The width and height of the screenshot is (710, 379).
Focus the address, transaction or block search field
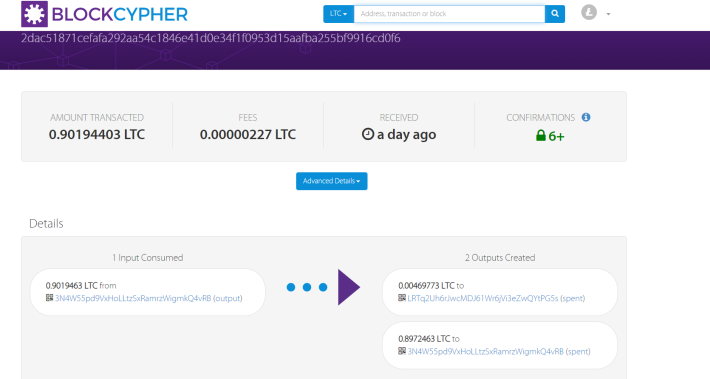pyautogui.click(x=449, y=14)
